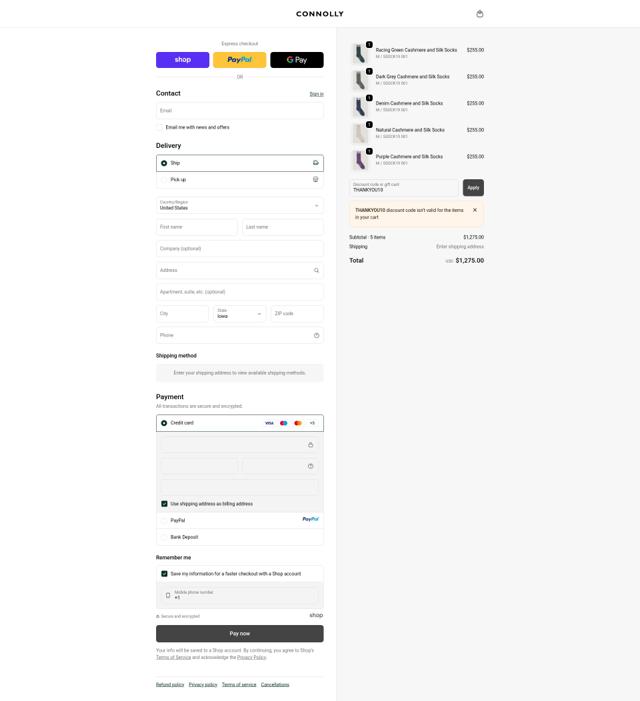Click the Racing Green socks thumbnail

pos(360,53)
